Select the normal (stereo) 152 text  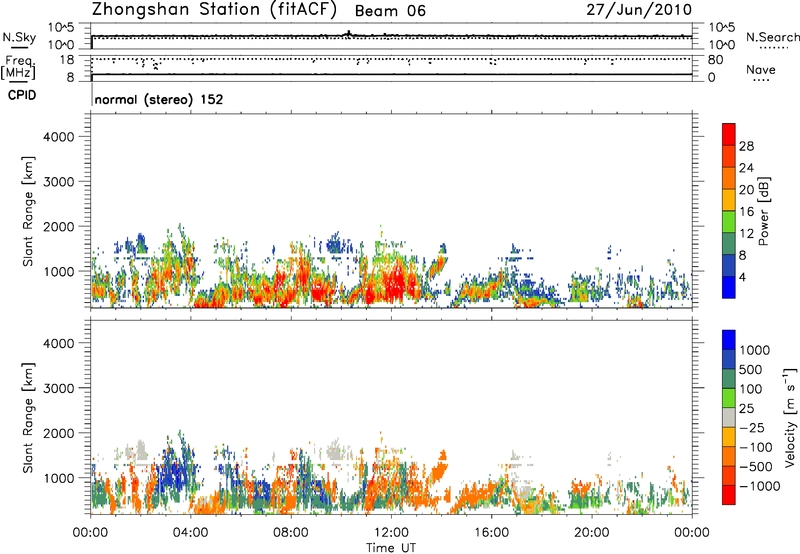click(159, 99)
